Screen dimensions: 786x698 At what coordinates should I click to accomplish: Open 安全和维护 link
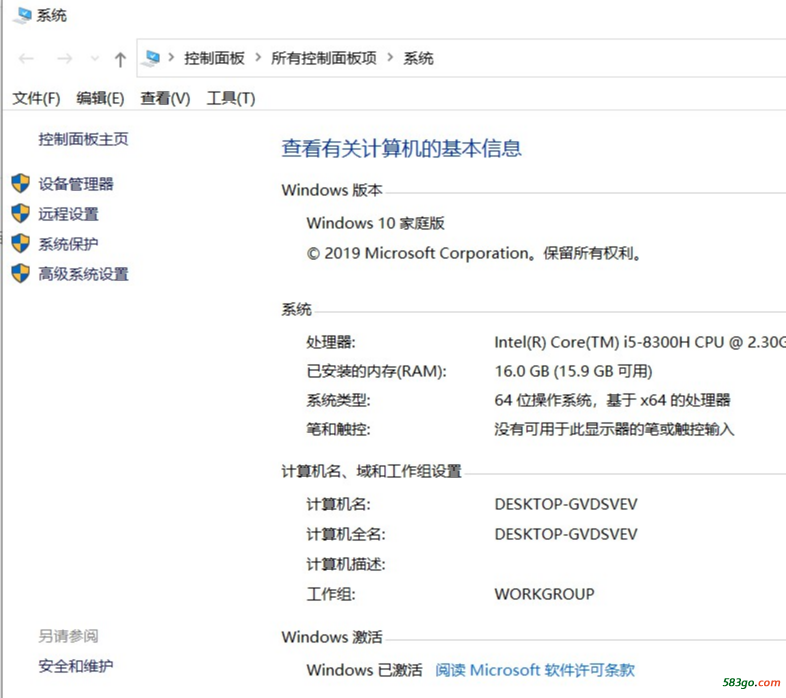click(76, 666)
